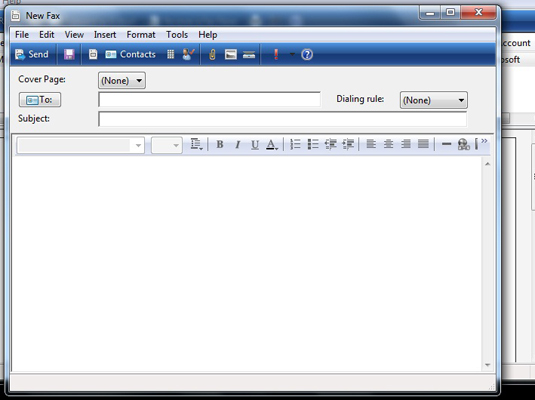This screenshot has height=400, width=535.
Task: Click into the To recipient field
Action: click(x=209, y=99)
